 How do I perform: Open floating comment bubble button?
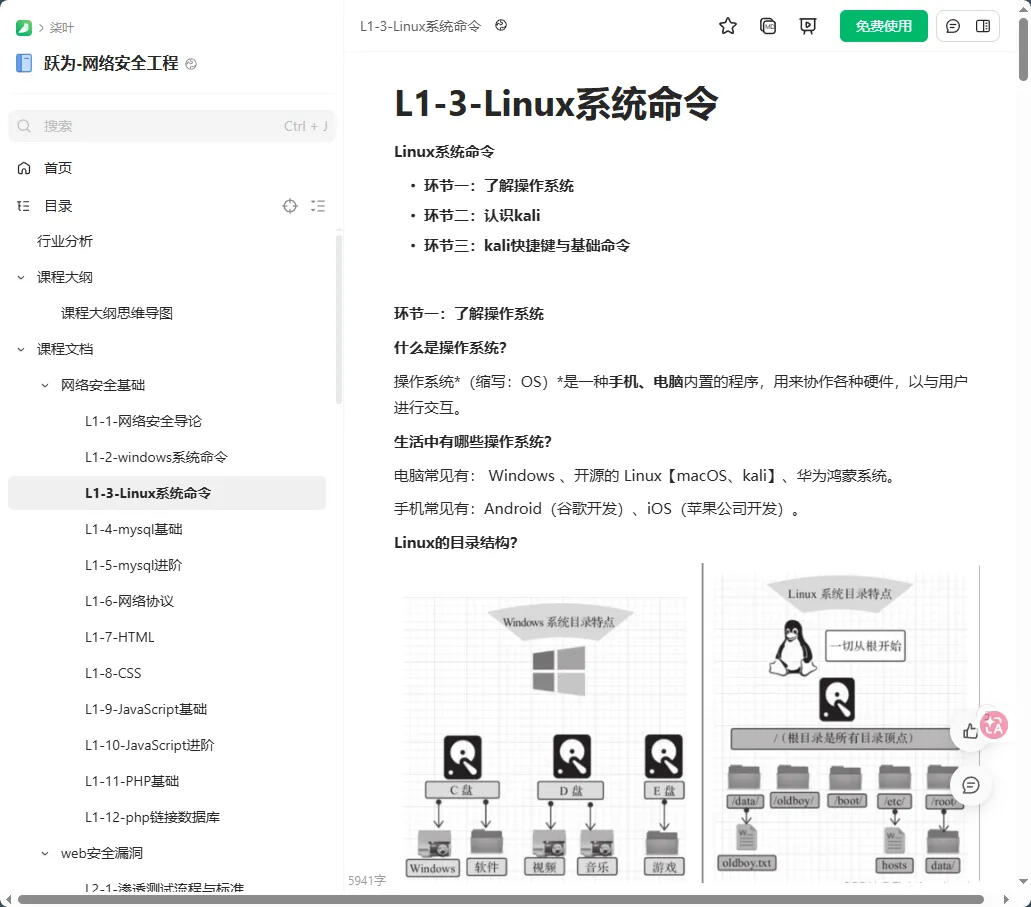click(971, 785)
